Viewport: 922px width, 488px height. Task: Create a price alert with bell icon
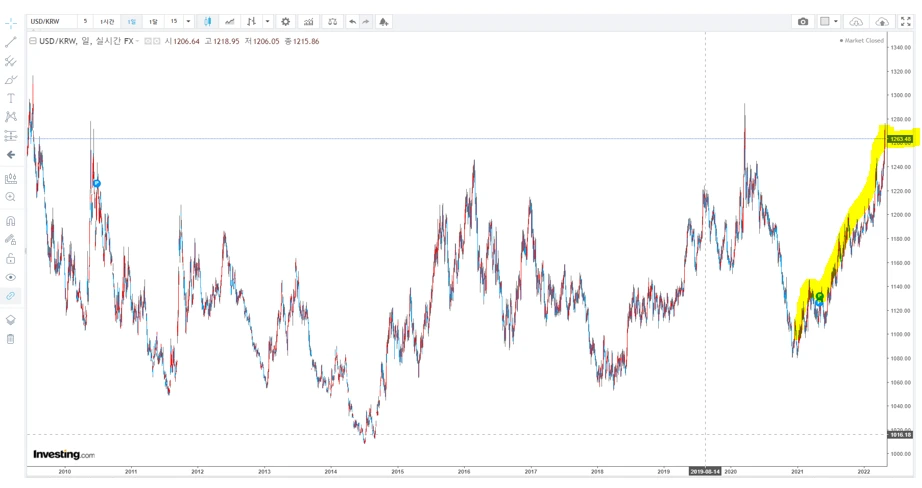click(384, 22)
